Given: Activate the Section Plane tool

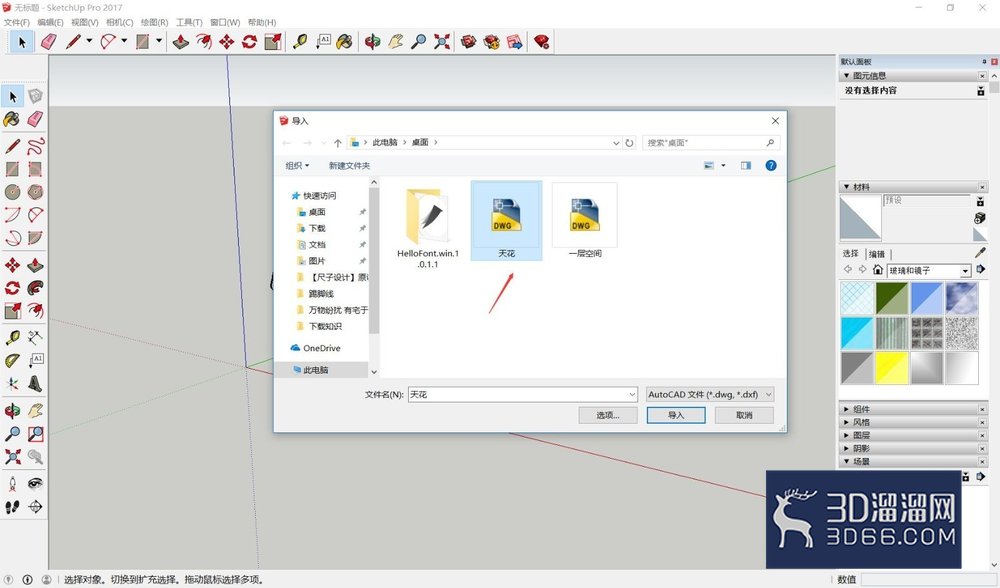Looking at the screenshot, I should click(35, 506).
